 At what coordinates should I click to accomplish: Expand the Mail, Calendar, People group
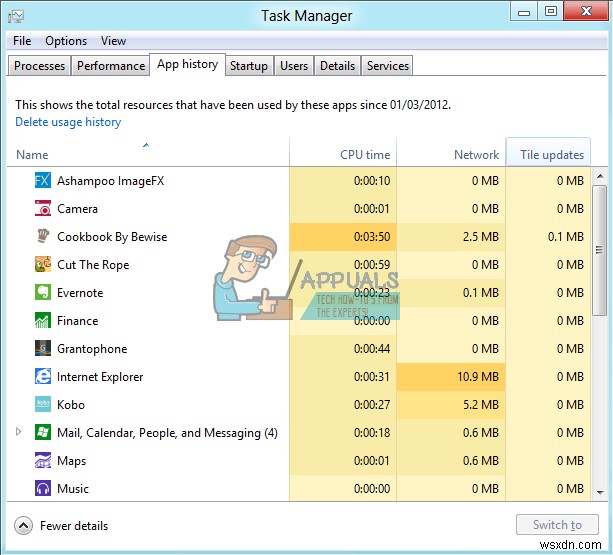tap(18, 433)
